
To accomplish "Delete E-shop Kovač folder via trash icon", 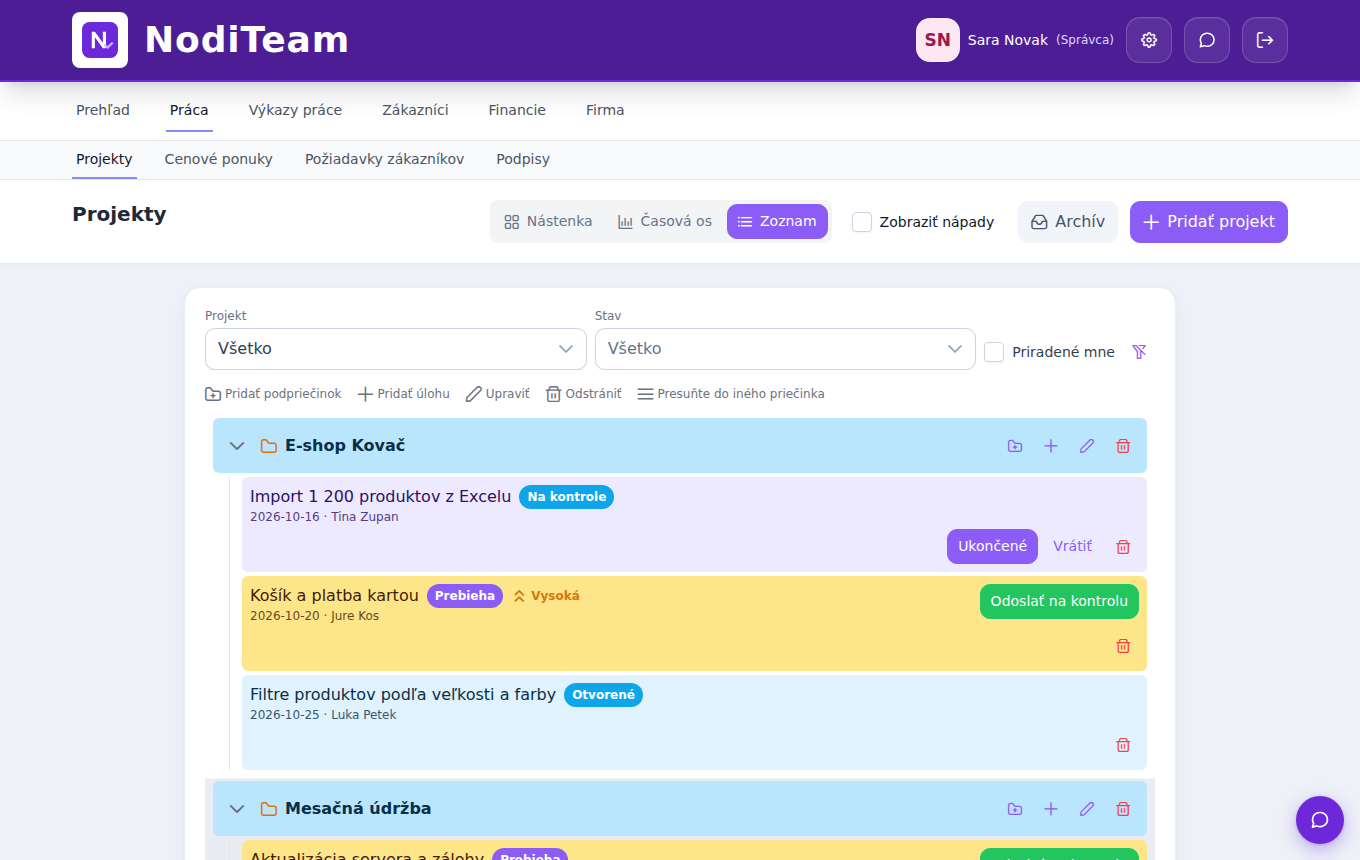I will pos(1123,446).
